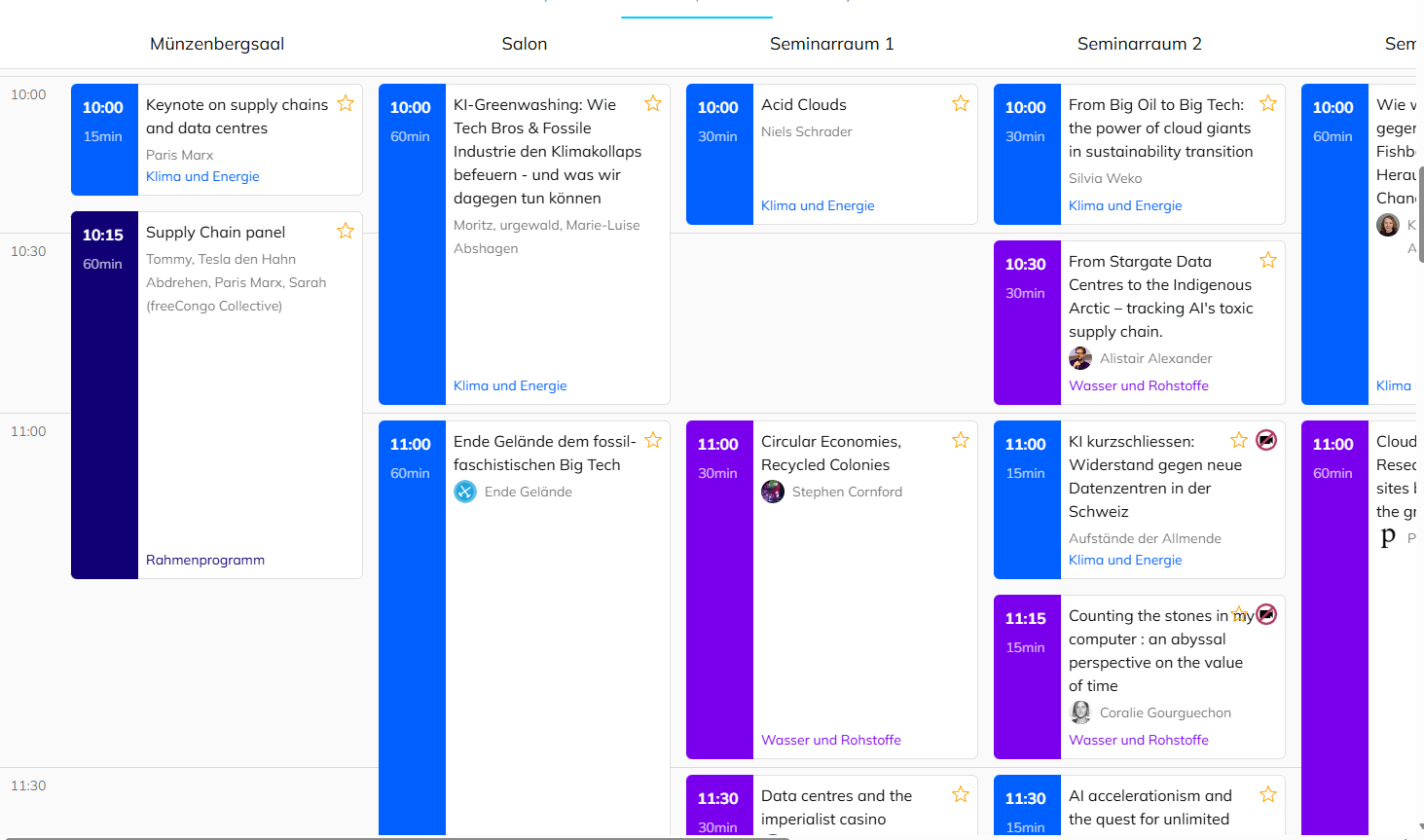Click the no-recording icon on KI kurzschliessen

pyautogui.click(x=1266, y=440)
